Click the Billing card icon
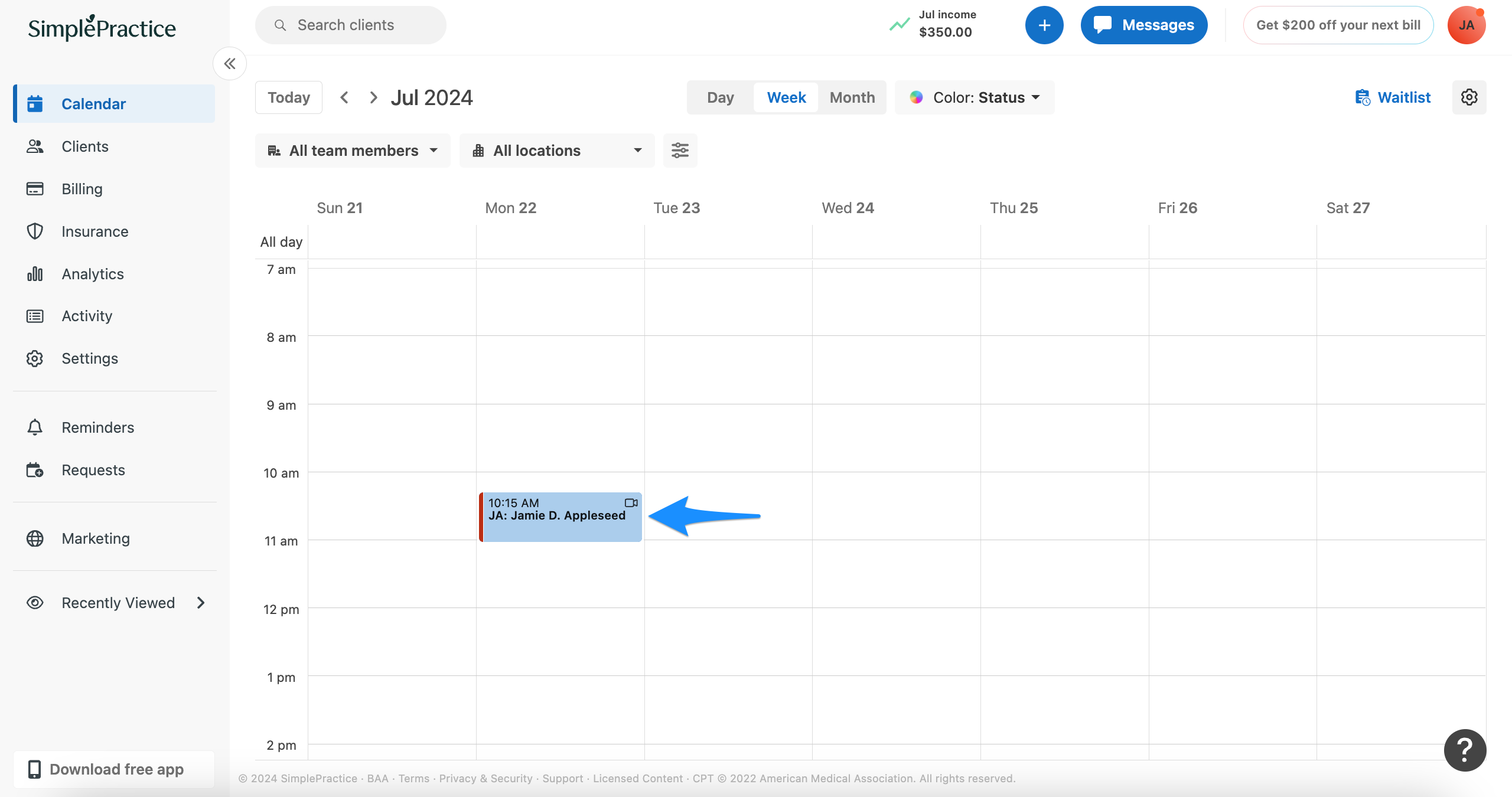Image resolution: width=1512 pixels, height=797 pixels. (x=35, y=189)
